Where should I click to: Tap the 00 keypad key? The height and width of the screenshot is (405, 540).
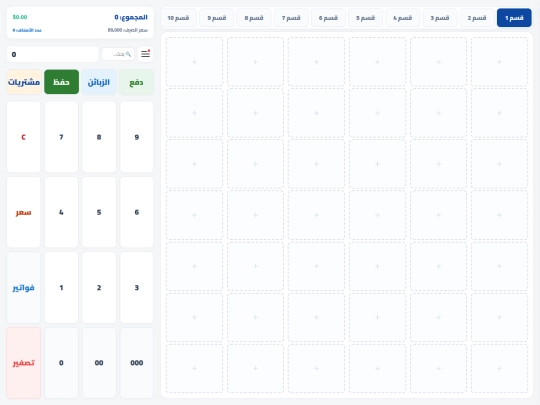click(x=99, y=363)
